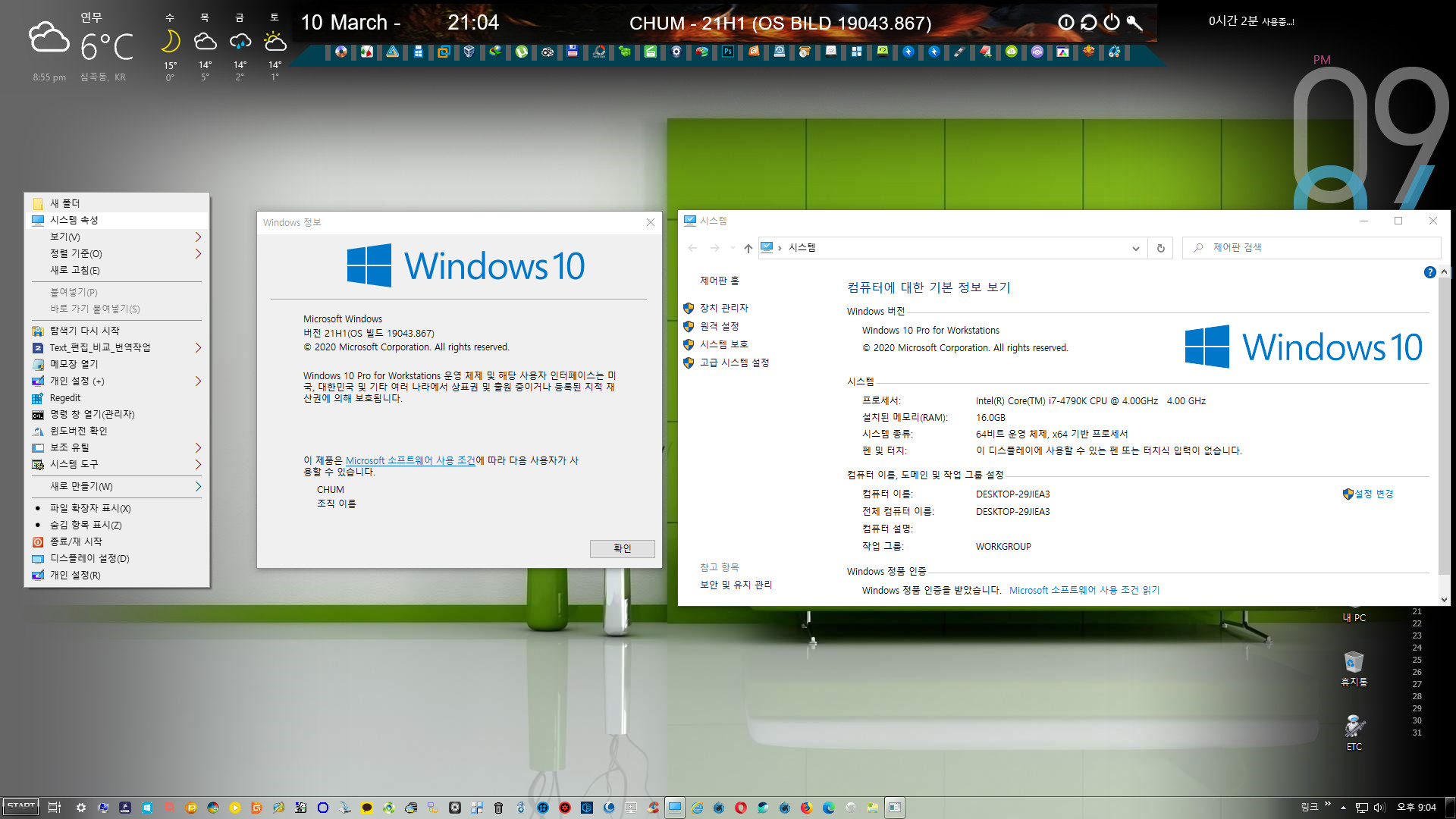Image resolution: width=1456 pixels, height=819 pixels.
Task: Choose 종료/재 시작 menu entry
Action: click(x=117, y=541)
